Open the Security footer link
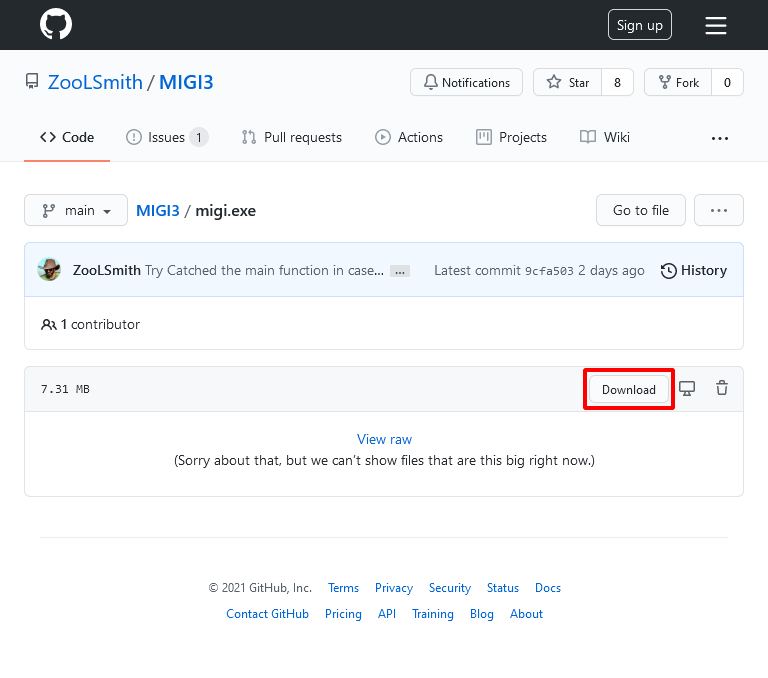The image size is (768, 678). pos(450,588)
